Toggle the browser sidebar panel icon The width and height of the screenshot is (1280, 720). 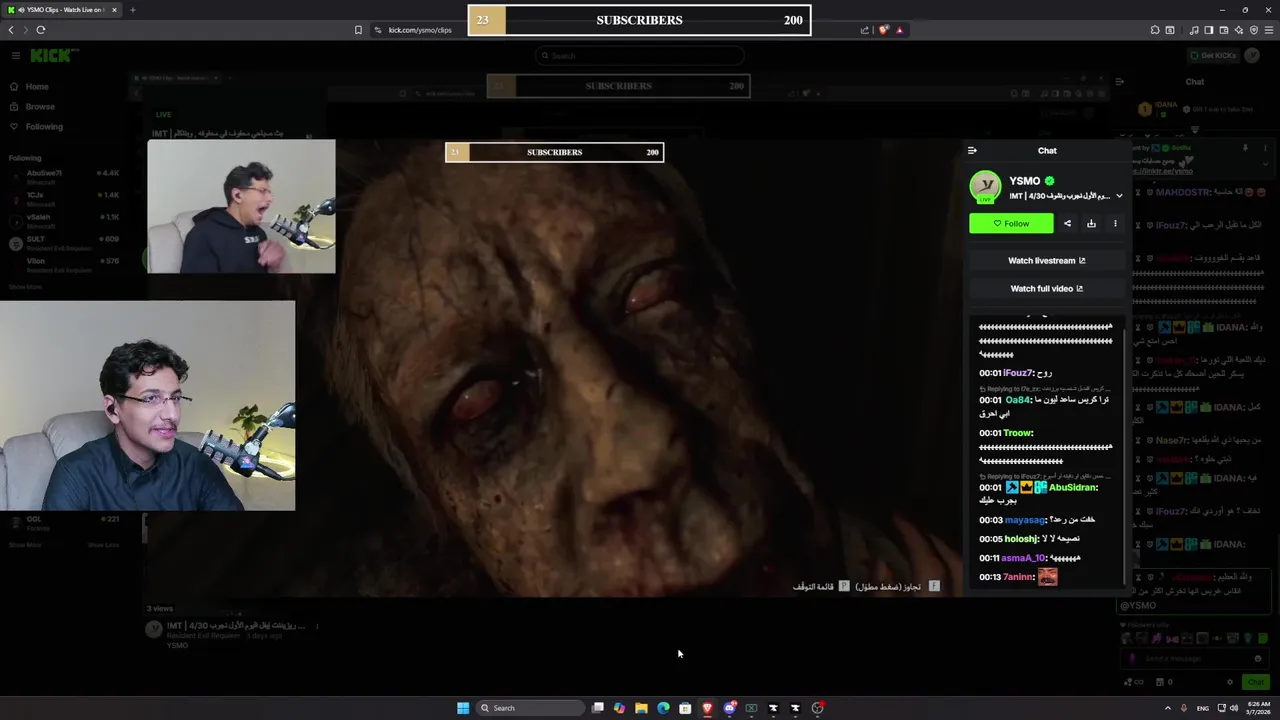pos(1209,30)
